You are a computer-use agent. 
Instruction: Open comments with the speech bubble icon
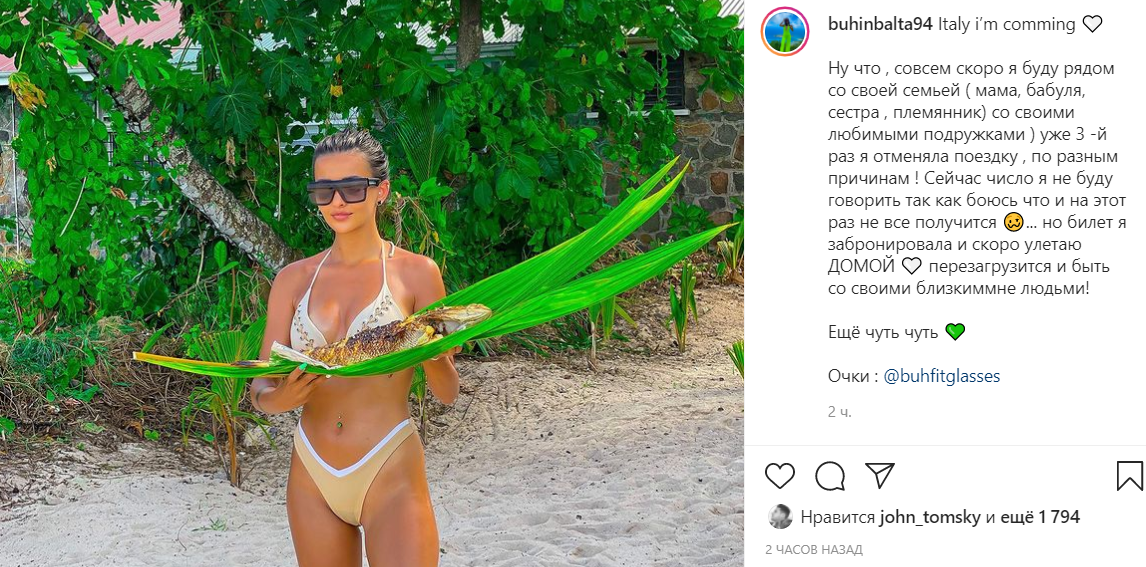830,476
